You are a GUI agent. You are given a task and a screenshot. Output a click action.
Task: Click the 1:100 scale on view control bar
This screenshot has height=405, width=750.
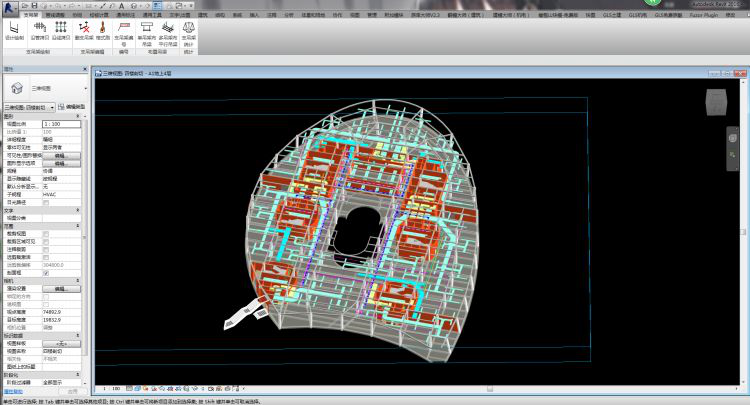[114, 387]
